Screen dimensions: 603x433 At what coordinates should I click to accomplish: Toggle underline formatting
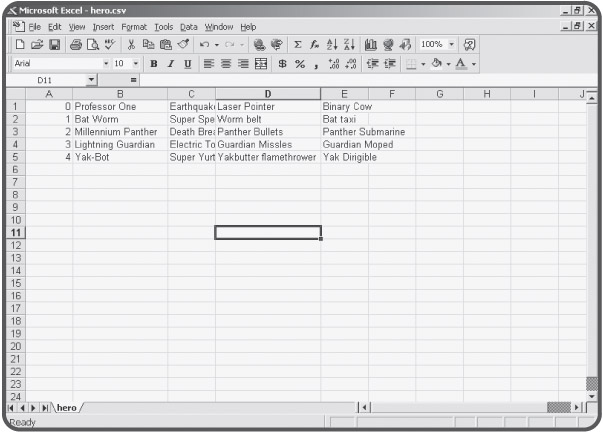point(186,63)
